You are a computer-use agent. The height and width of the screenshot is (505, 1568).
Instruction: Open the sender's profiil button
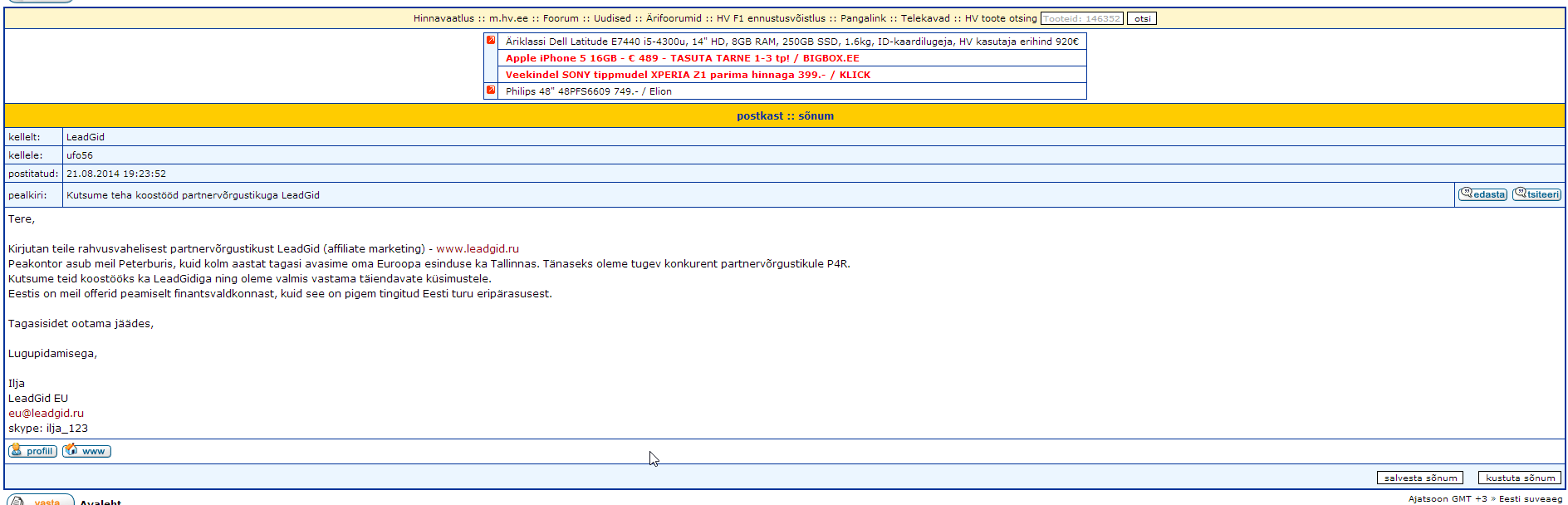[x=32, y=451]
